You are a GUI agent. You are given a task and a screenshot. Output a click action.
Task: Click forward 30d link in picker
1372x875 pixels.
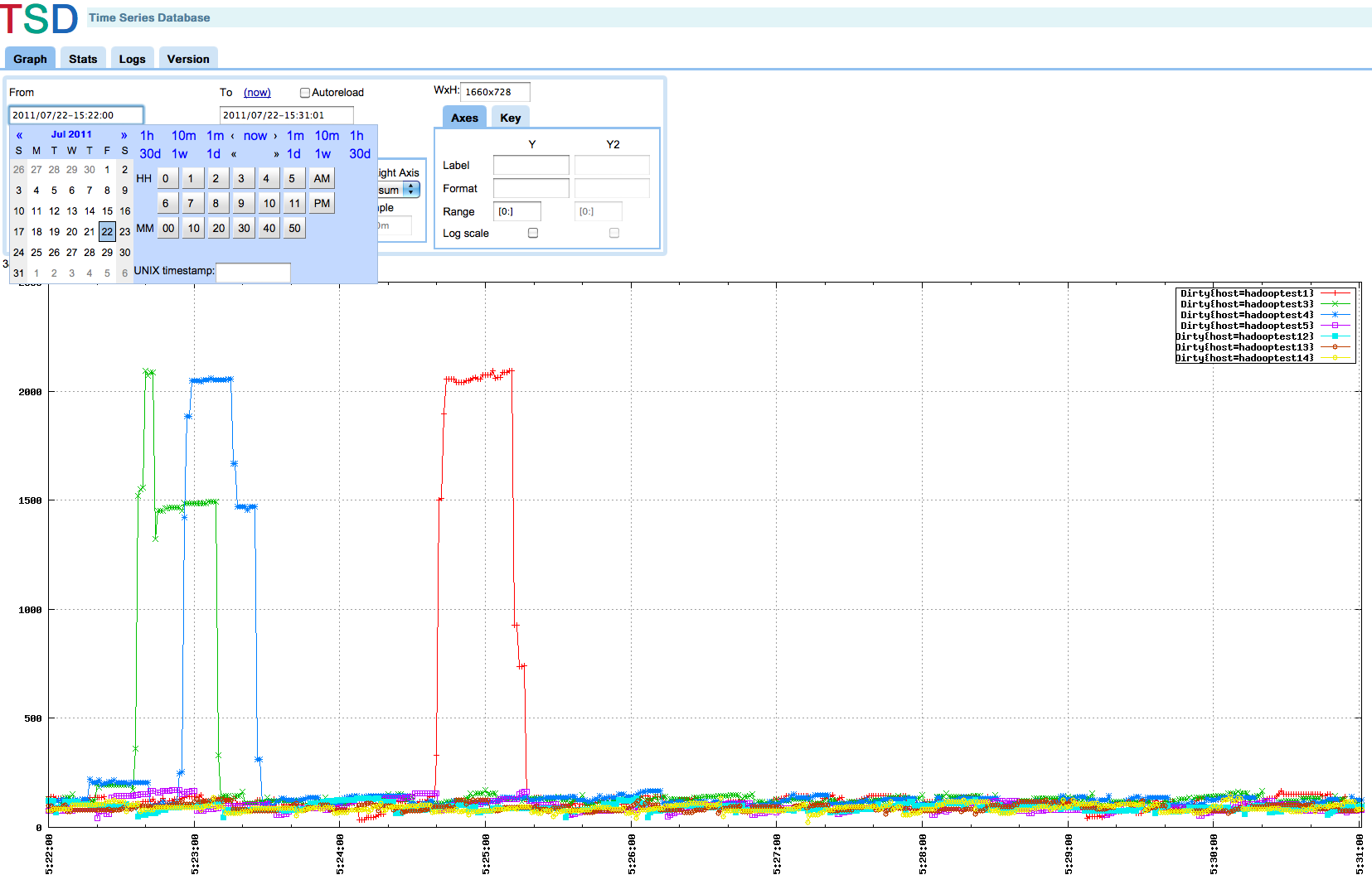[360, 154]
